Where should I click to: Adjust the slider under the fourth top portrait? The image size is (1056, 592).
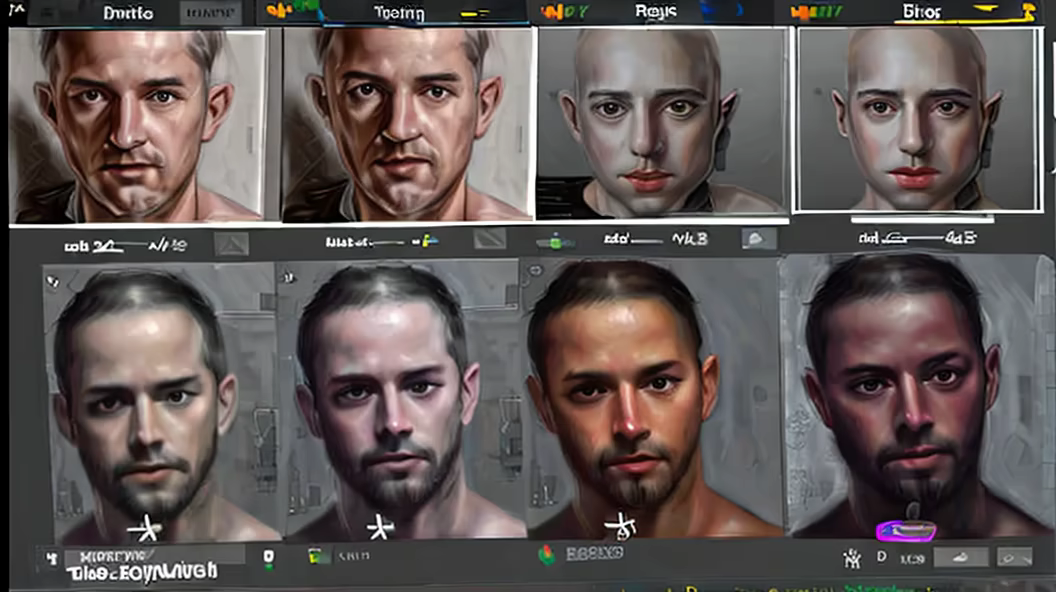click(916, 239)
